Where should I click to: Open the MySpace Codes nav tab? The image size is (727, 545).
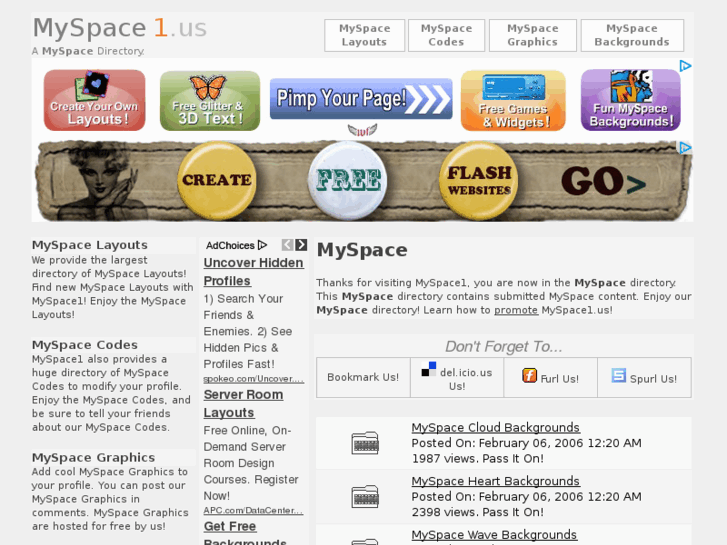[446, 35]
